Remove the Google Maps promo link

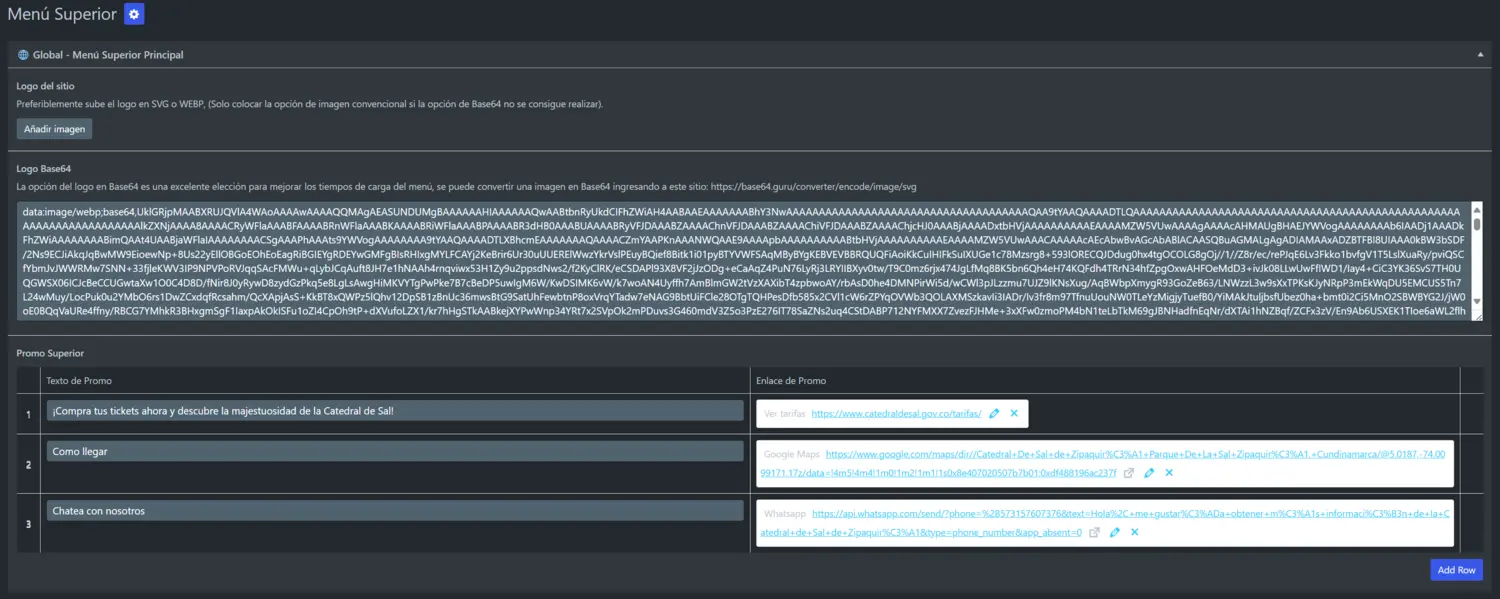[x=1169, y=473]
